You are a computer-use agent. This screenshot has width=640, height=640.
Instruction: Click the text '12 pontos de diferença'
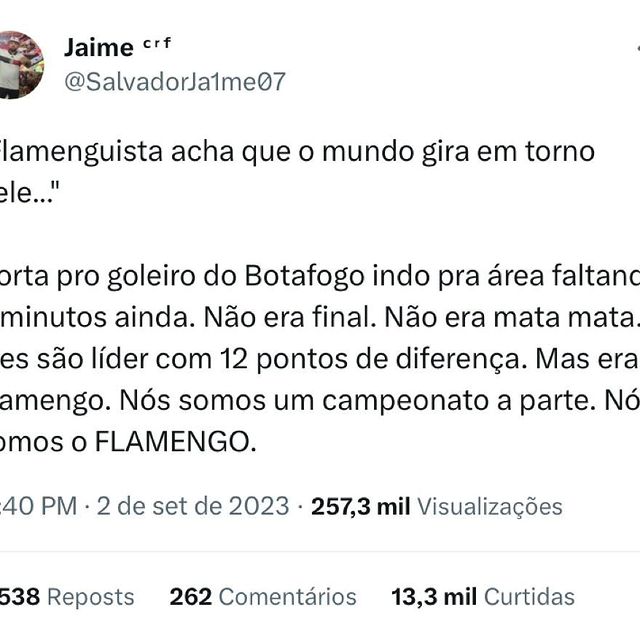pyautogui.click(x=371, y=359)
